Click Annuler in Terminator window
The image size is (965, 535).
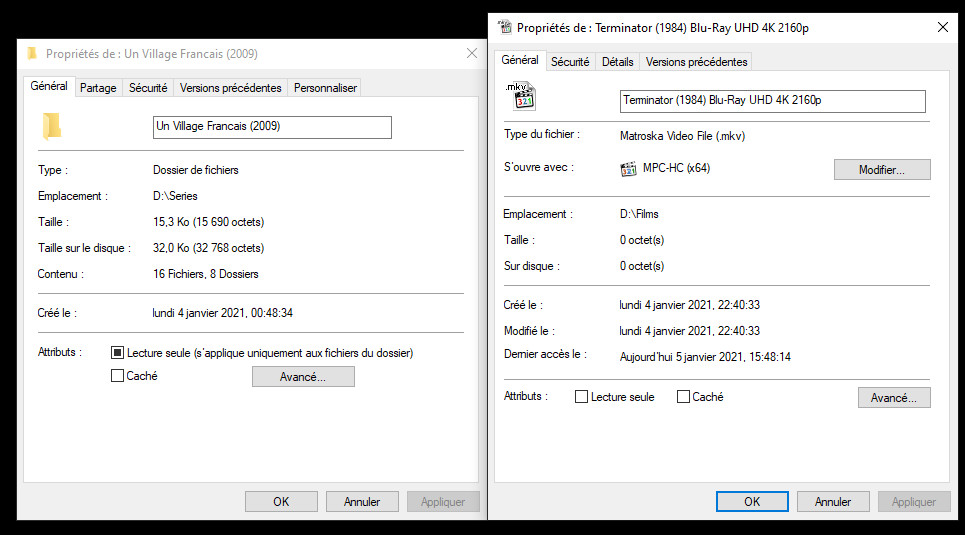(x=833, y=502)
